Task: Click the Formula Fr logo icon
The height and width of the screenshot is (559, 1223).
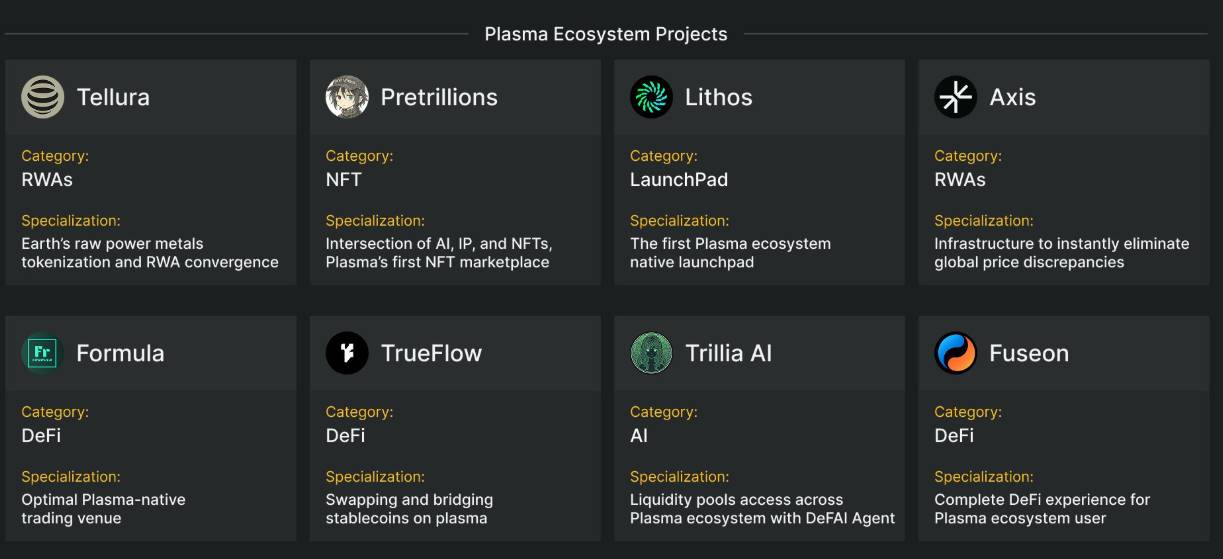Action: (x=42, y=353)
